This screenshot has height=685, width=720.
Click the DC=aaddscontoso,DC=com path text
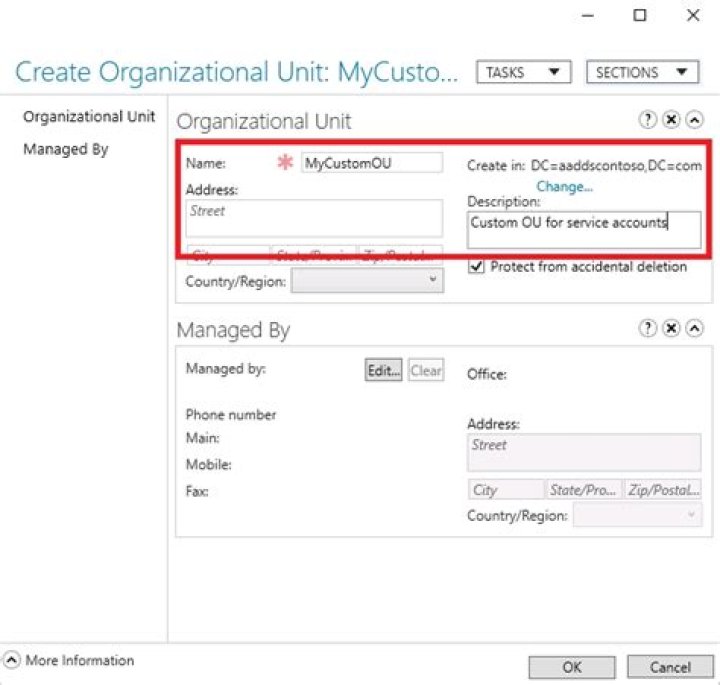click(x=616, y=165)
